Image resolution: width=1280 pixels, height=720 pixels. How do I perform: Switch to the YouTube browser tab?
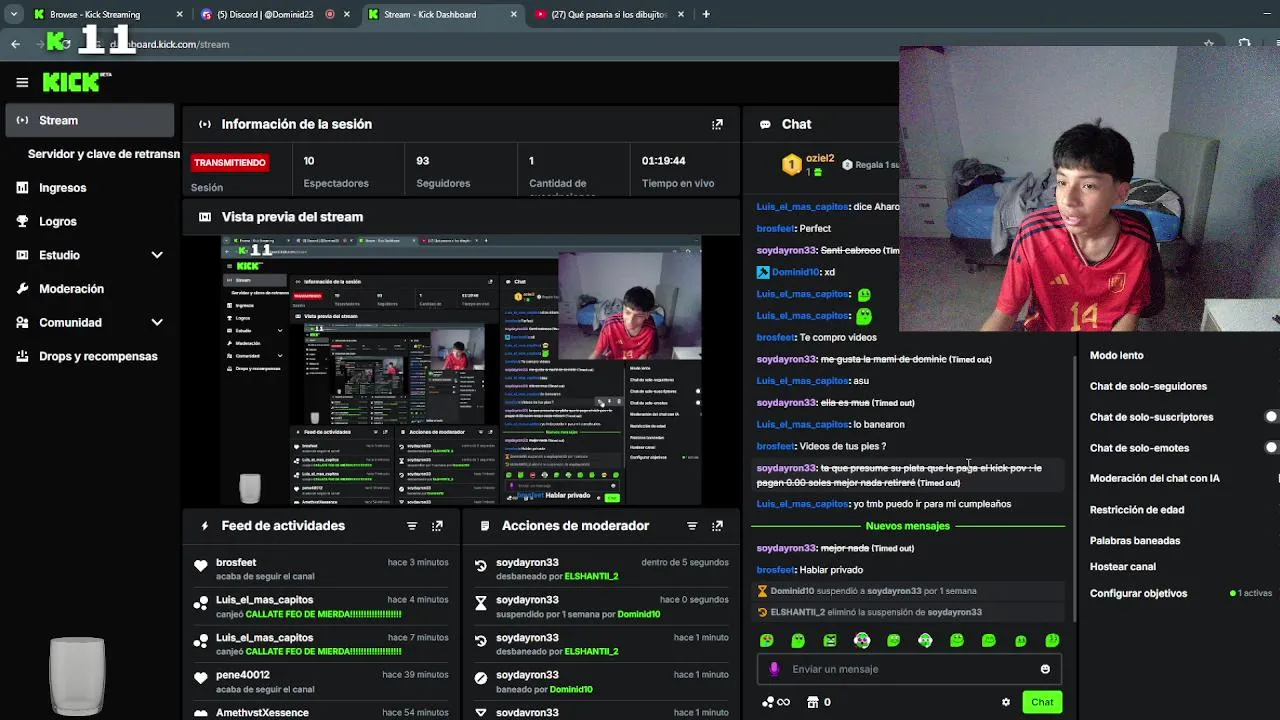pos(610,14)
